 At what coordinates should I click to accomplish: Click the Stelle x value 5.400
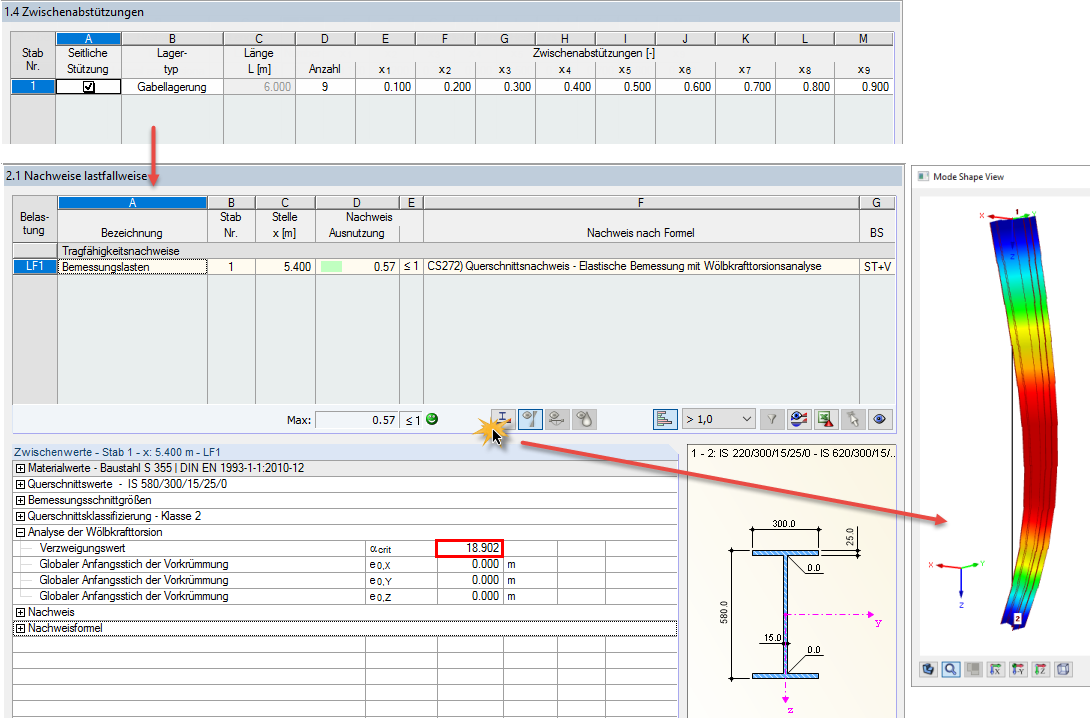[285, 266]
